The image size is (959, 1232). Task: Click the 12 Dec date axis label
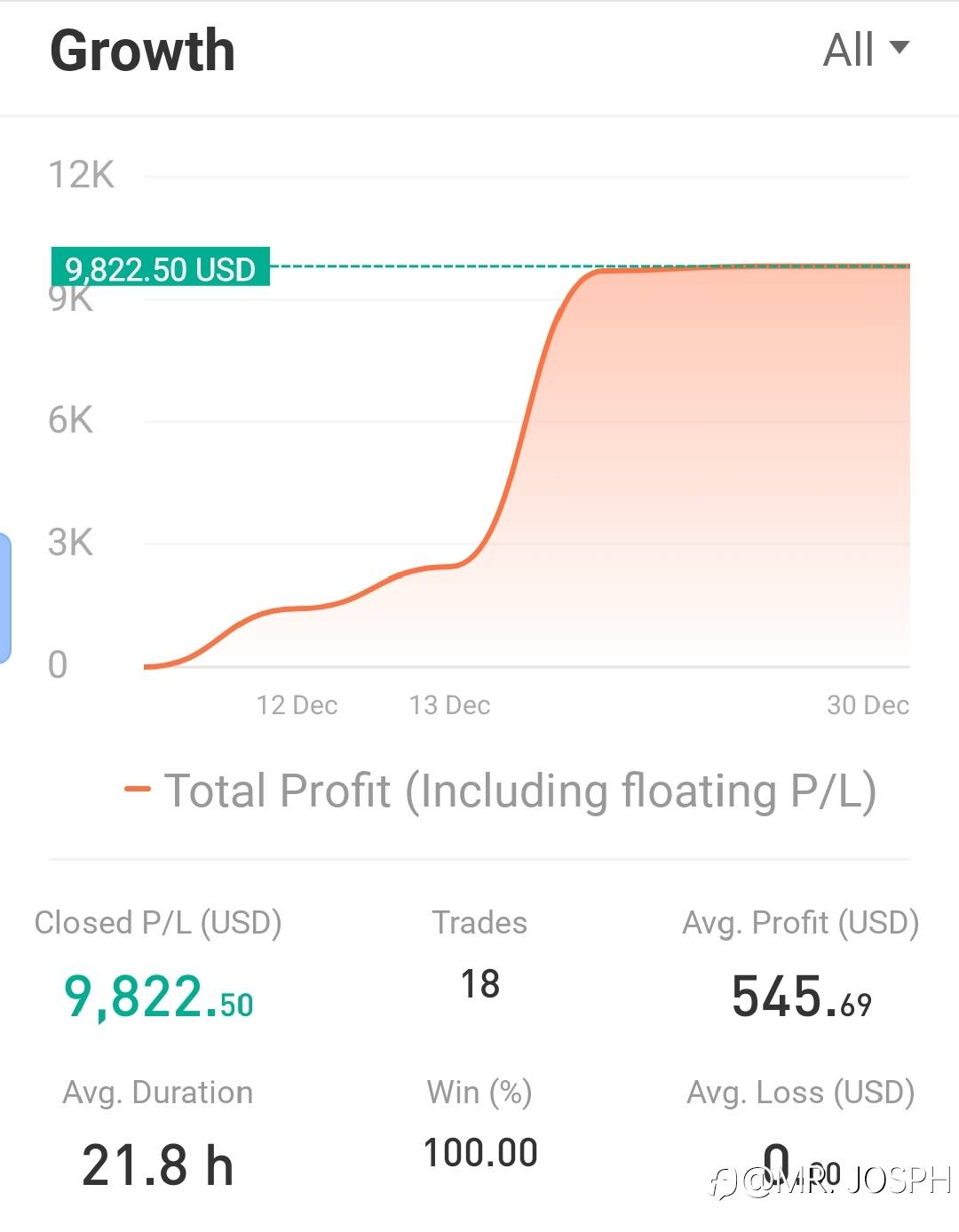click(297, 705)
